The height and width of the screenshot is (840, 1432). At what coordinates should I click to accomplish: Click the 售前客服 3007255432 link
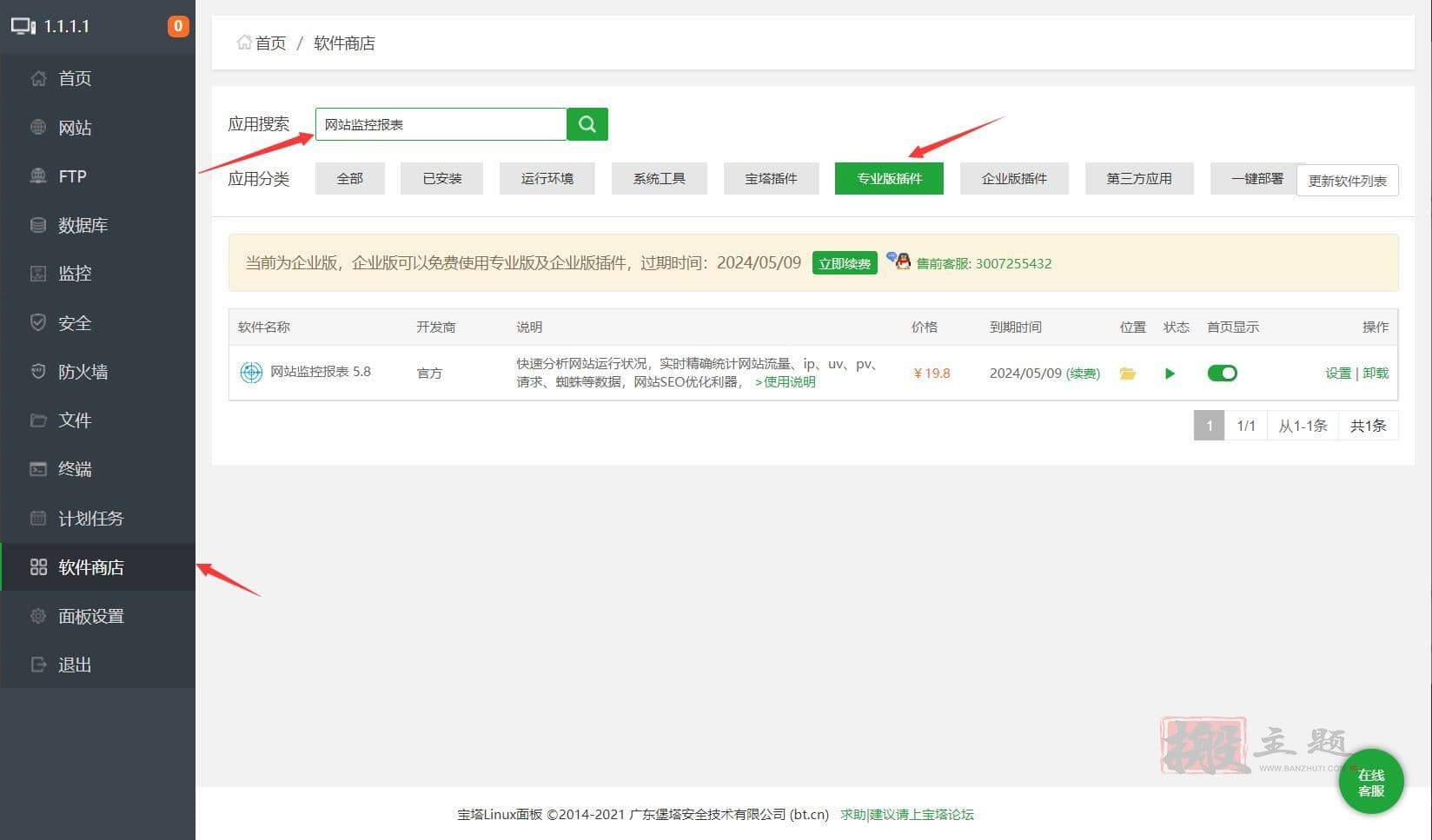[x=984, y=263]
